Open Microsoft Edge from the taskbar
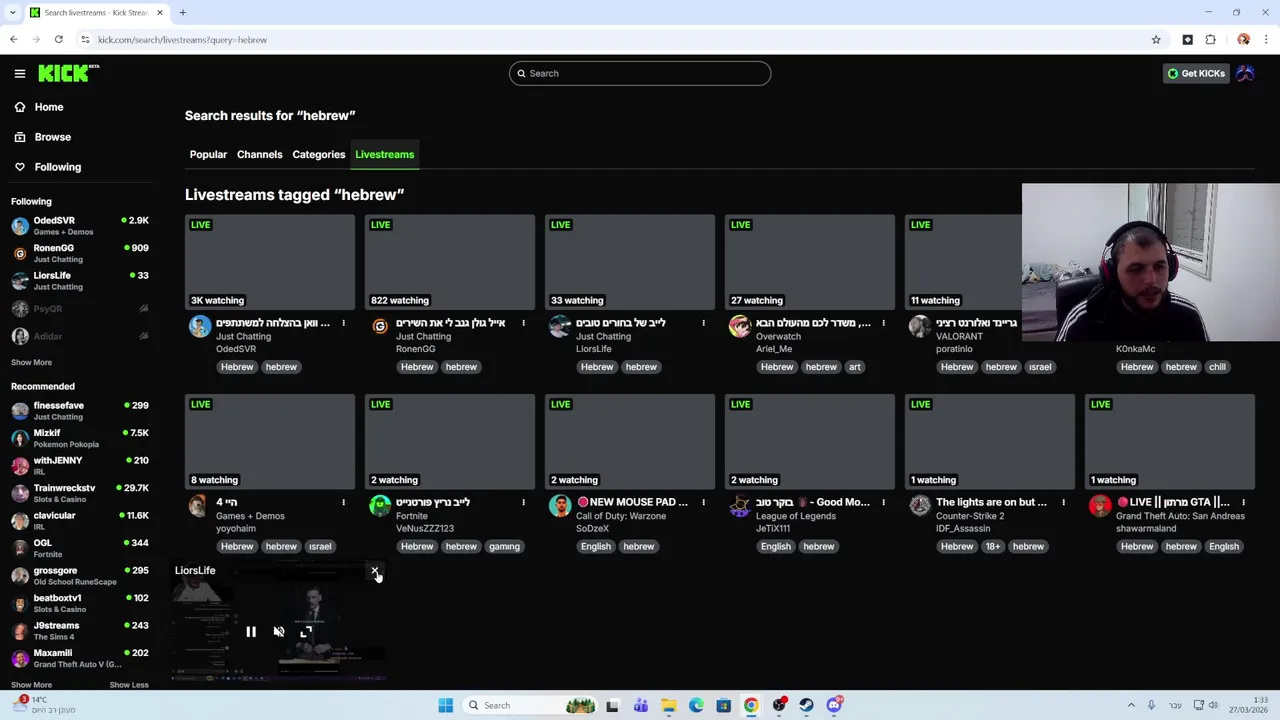1280x720 pixels. coord(696,705)
